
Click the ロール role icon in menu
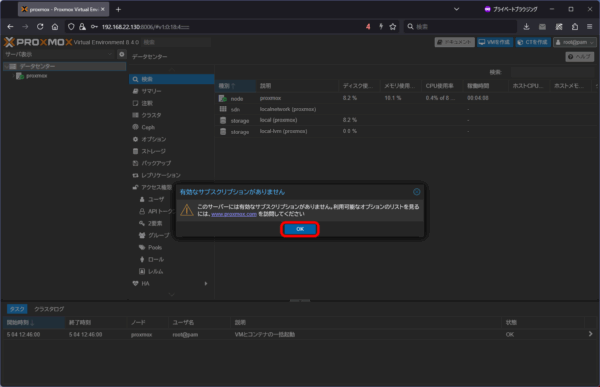tap(142, 259)
